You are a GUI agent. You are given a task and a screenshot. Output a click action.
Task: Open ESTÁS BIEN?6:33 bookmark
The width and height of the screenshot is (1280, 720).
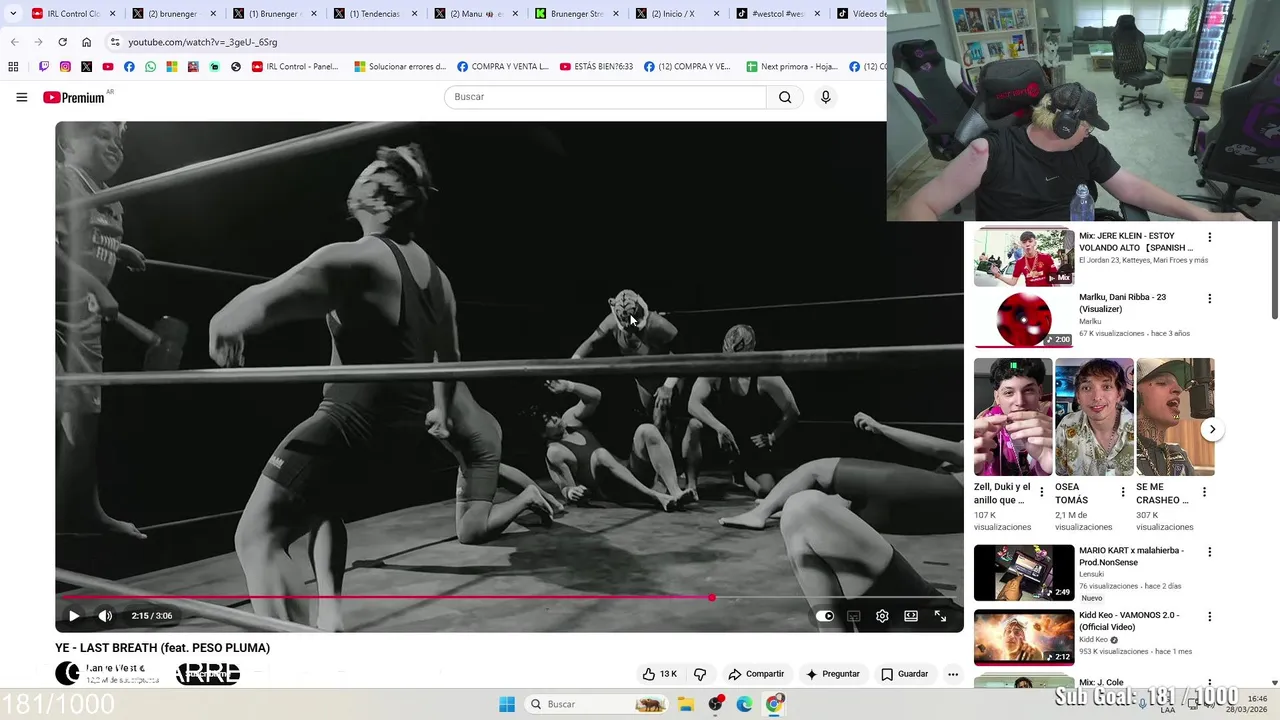(596, 67)
